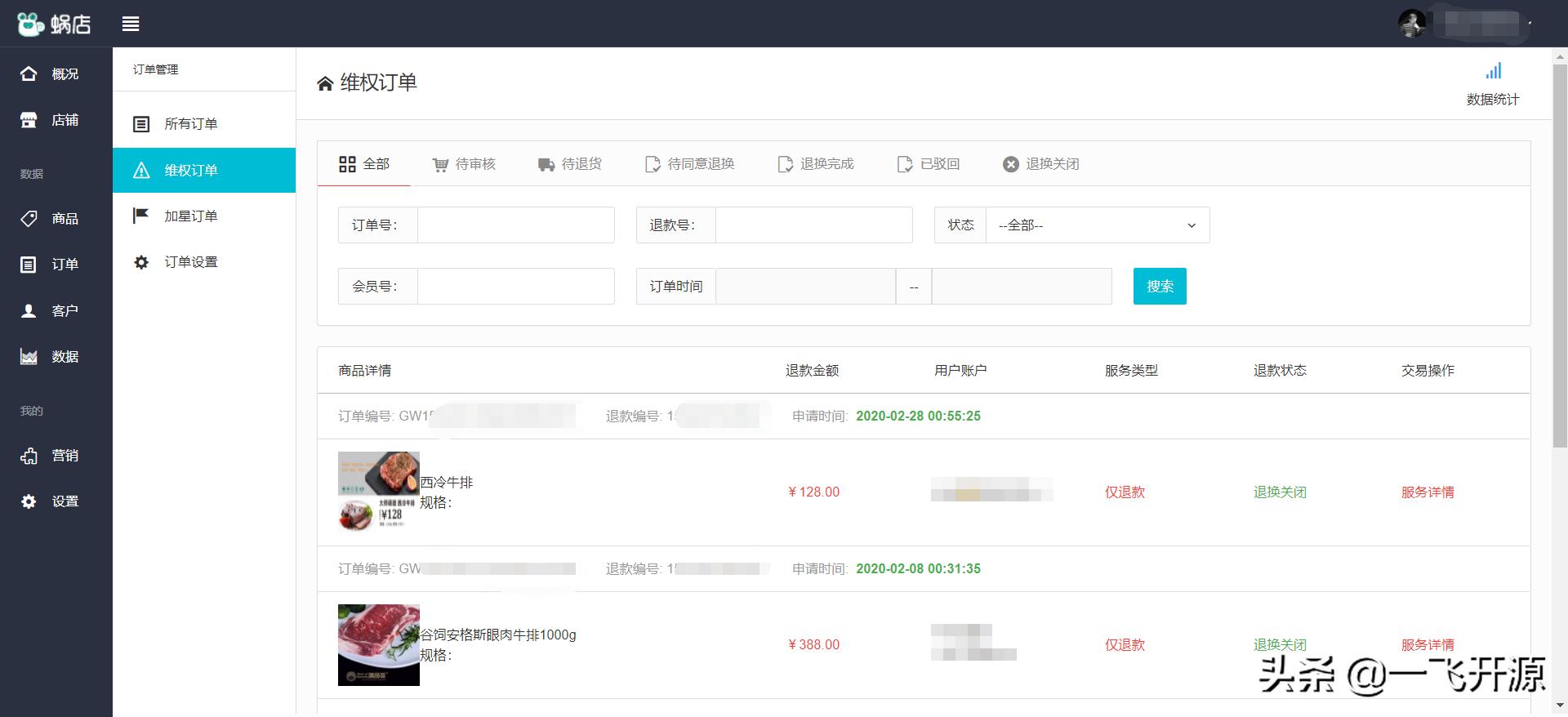Open 服务详情 for 西冷牛排 order

[x=1428, y=492]
